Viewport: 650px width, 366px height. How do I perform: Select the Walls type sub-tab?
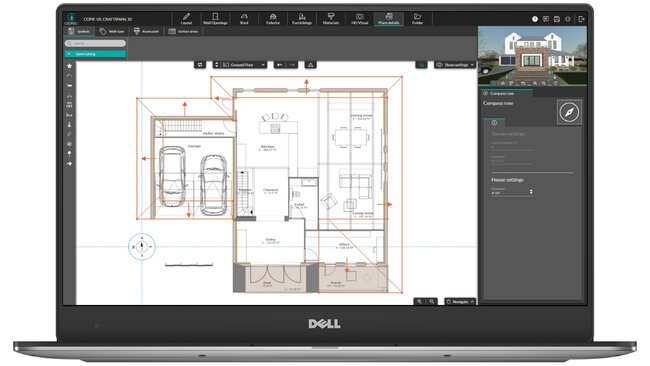(x=112, y=32)
